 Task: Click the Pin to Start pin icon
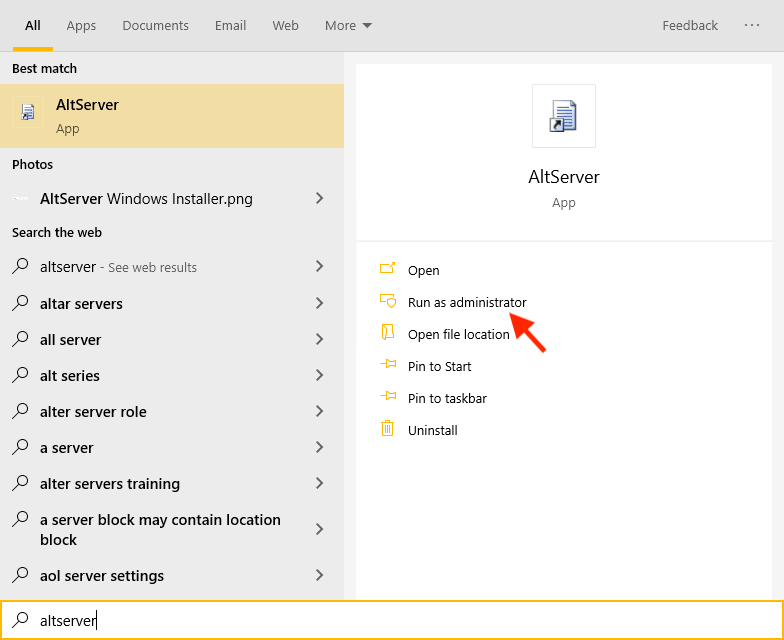point(388,364)
